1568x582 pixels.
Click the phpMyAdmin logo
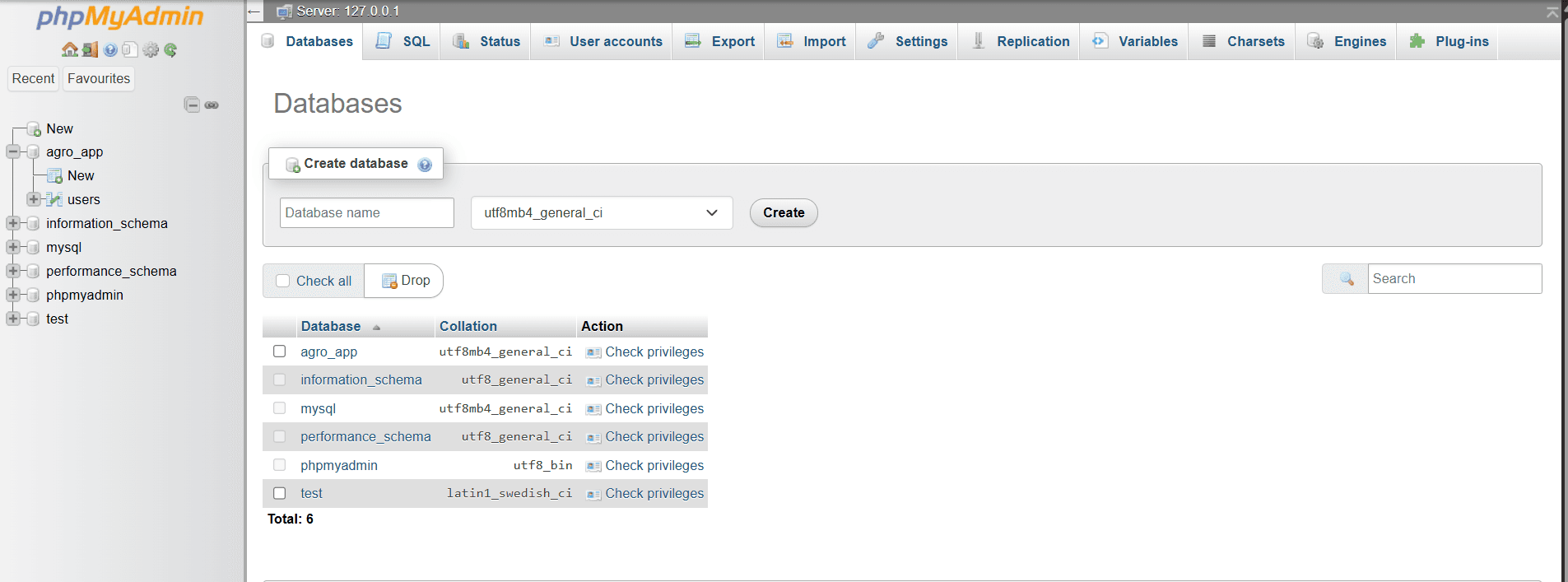click(x=120, y=16)
